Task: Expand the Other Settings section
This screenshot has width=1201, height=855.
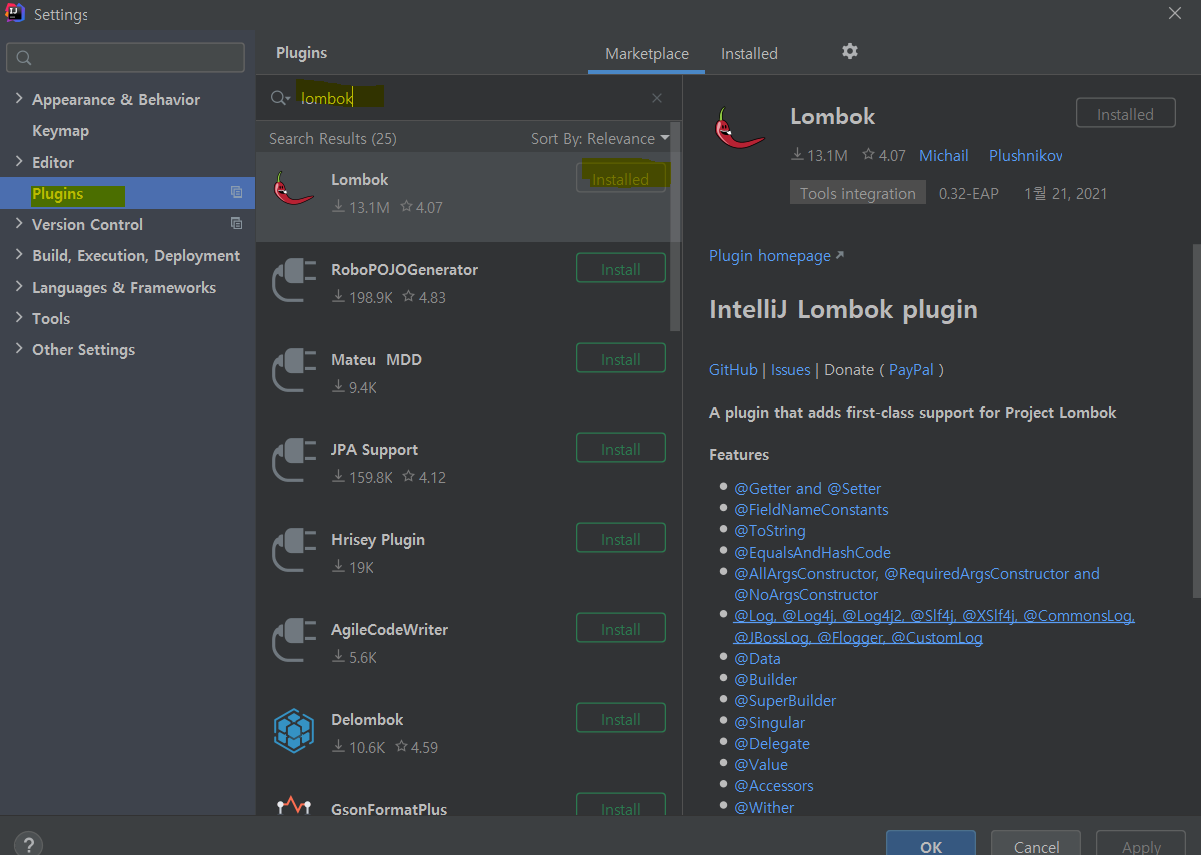Action: (x=19, y=349)
